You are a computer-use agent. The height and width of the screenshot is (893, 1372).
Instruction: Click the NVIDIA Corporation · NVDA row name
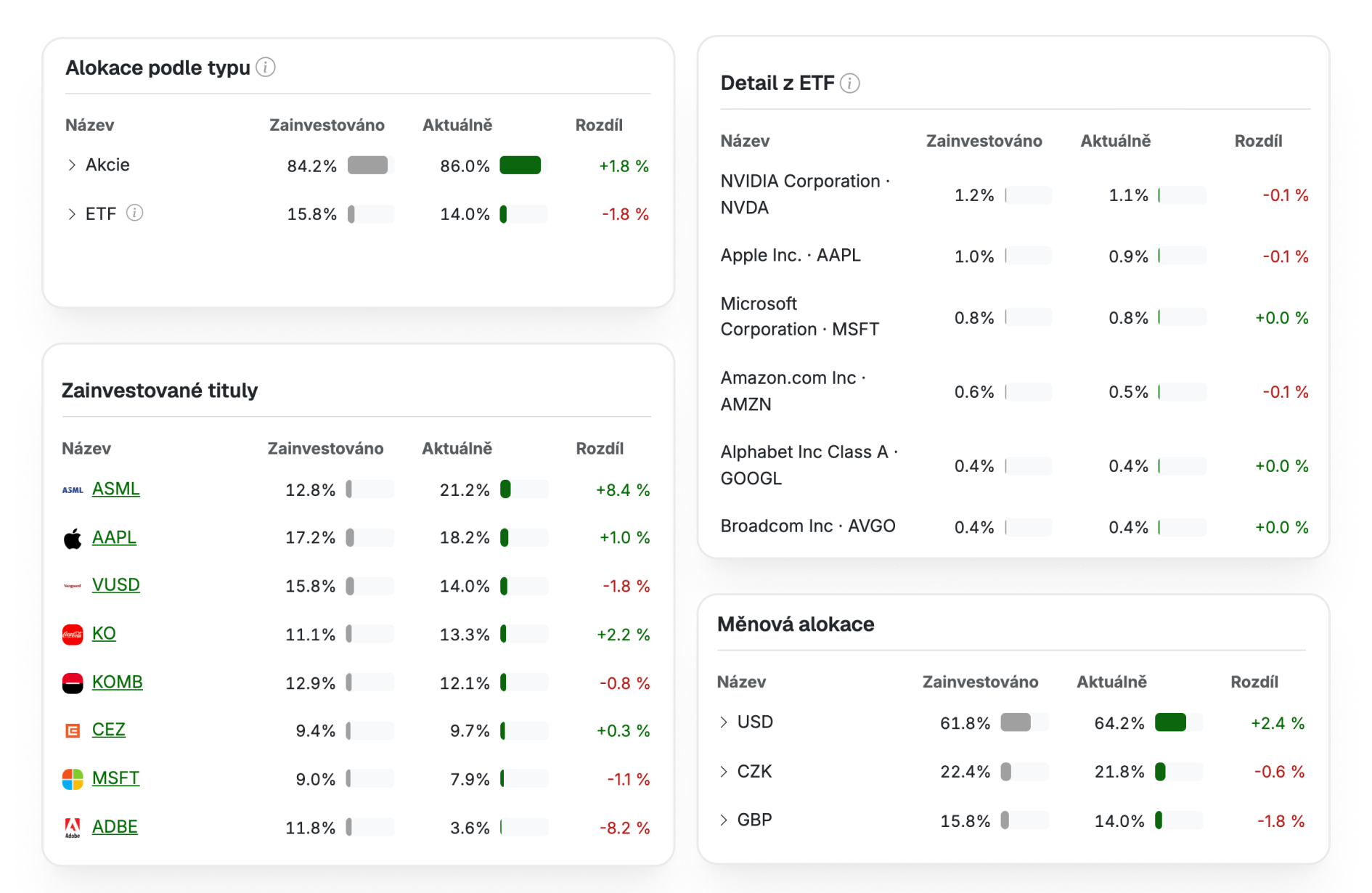pos(805,194)
